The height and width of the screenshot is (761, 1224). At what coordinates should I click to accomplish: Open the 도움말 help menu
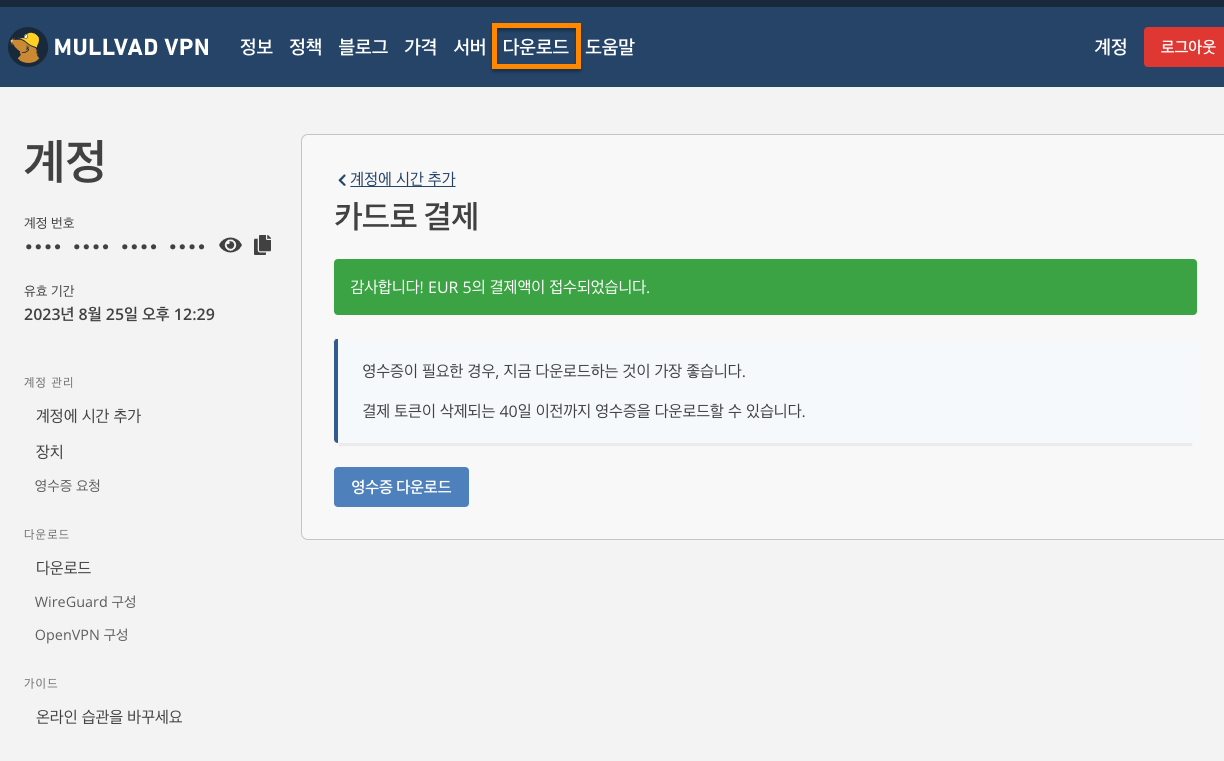coord(609,47)
